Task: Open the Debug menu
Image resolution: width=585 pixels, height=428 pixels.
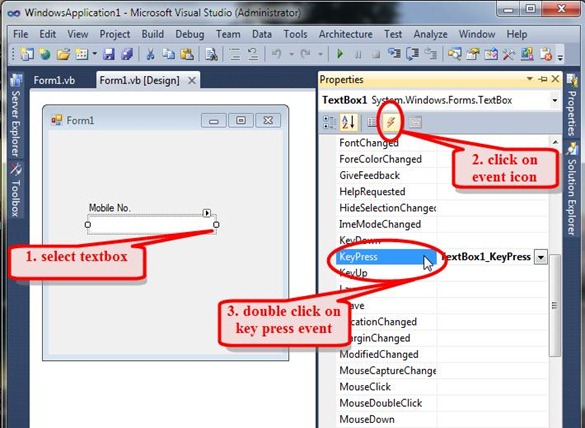Action: 190,34
